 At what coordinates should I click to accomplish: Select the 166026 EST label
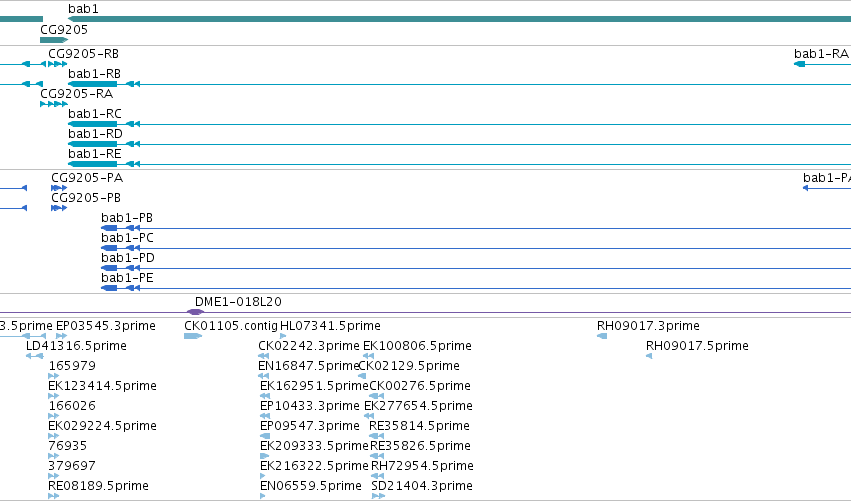[72, 406]
